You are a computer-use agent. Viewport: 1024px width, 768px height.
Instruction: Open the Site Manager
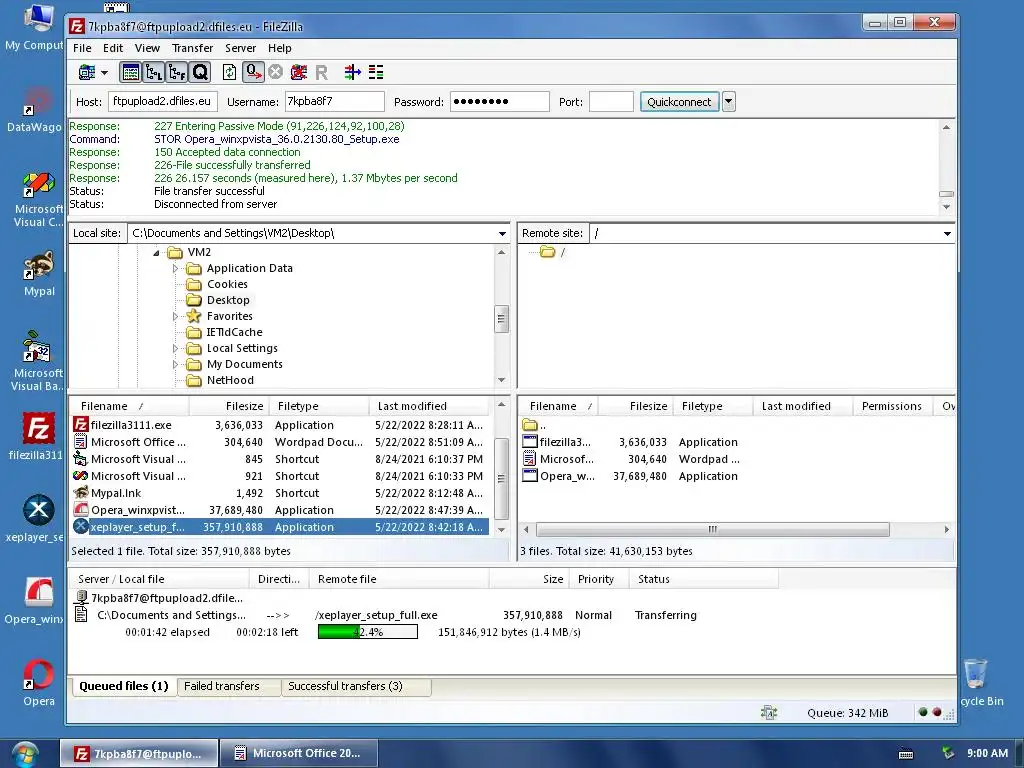[x=87, y=72]
